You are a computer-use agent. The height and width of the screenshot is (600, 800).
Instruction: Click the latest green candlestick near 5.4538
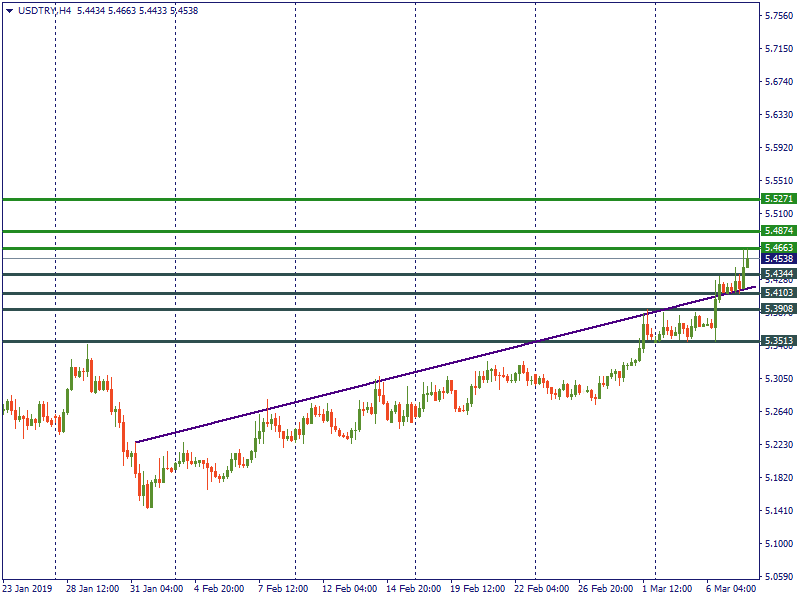747,262
